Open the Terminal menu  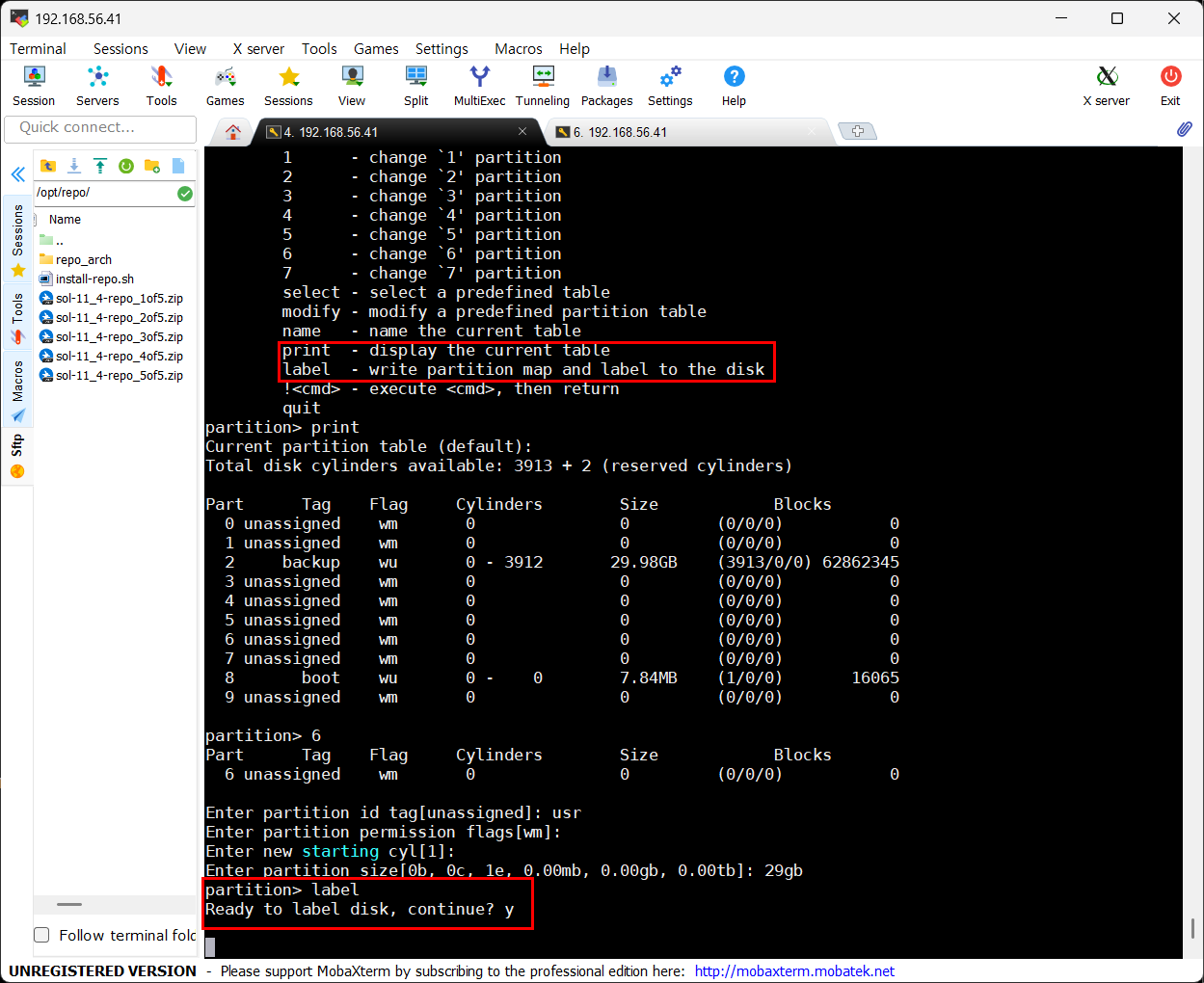click(38, 49)
